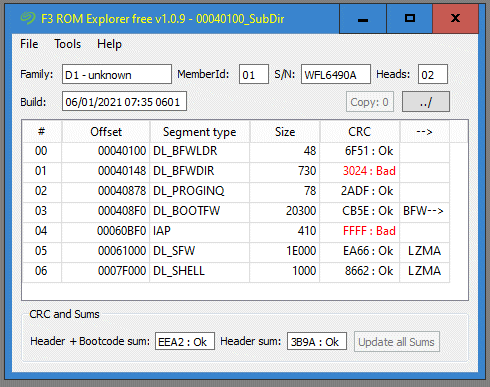Viewport: 490px width, 387px height.
Task: Click the Build date field
Action: (124, 101)
